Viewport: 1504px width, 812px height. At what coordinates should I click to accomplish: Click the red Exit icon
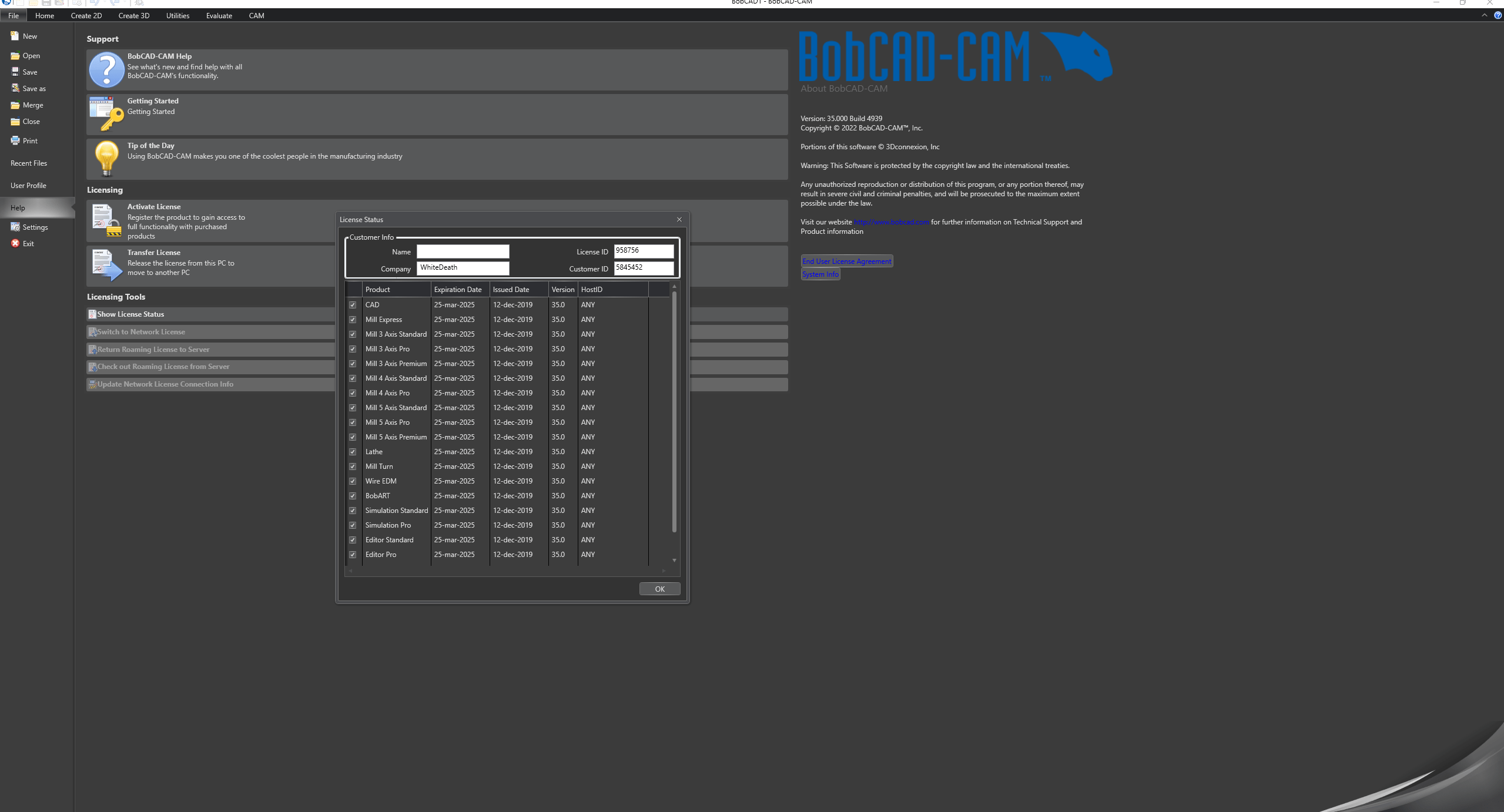(15, 243)
